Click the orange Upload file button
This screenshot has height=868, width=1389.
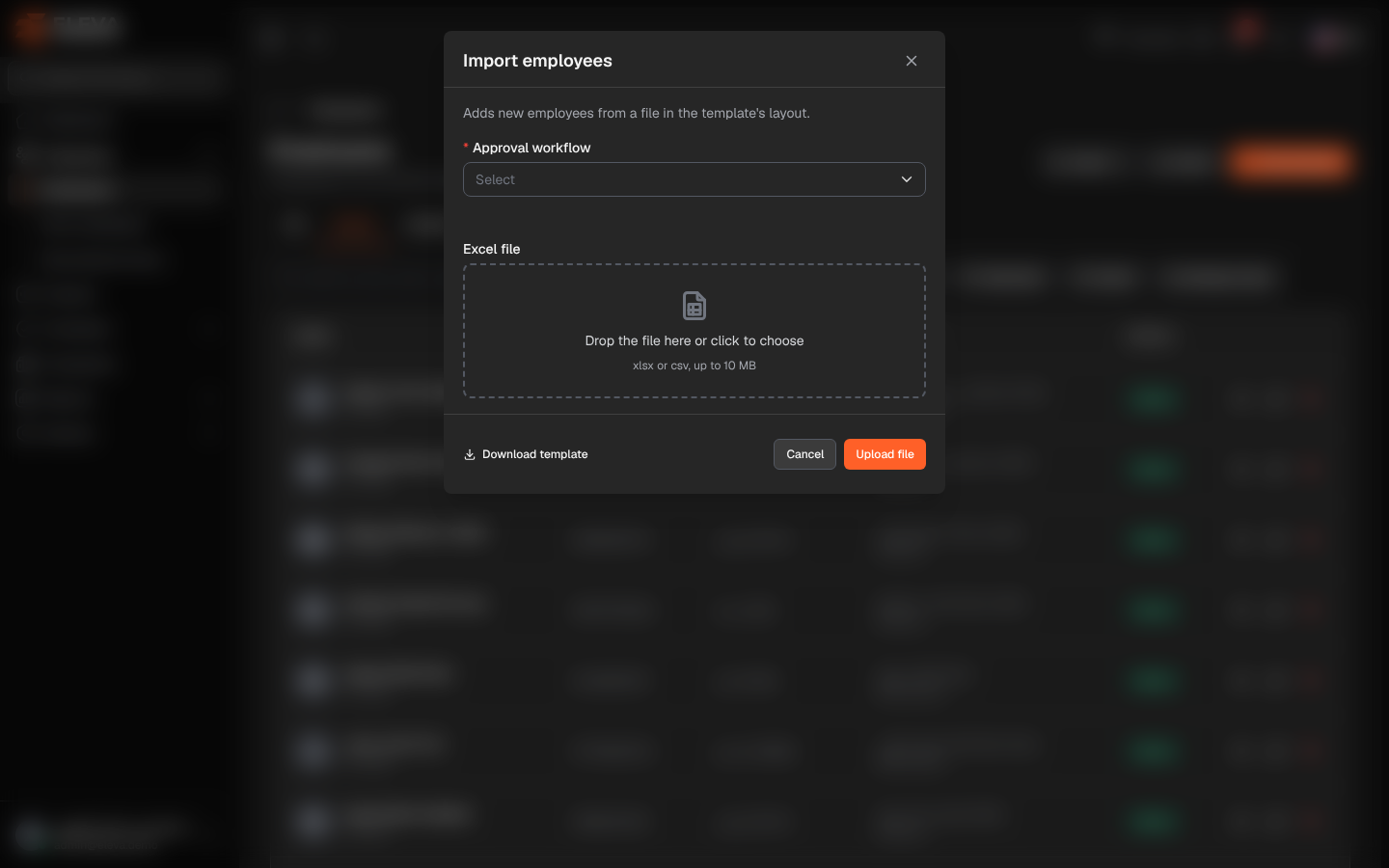(x=885, y=454)
